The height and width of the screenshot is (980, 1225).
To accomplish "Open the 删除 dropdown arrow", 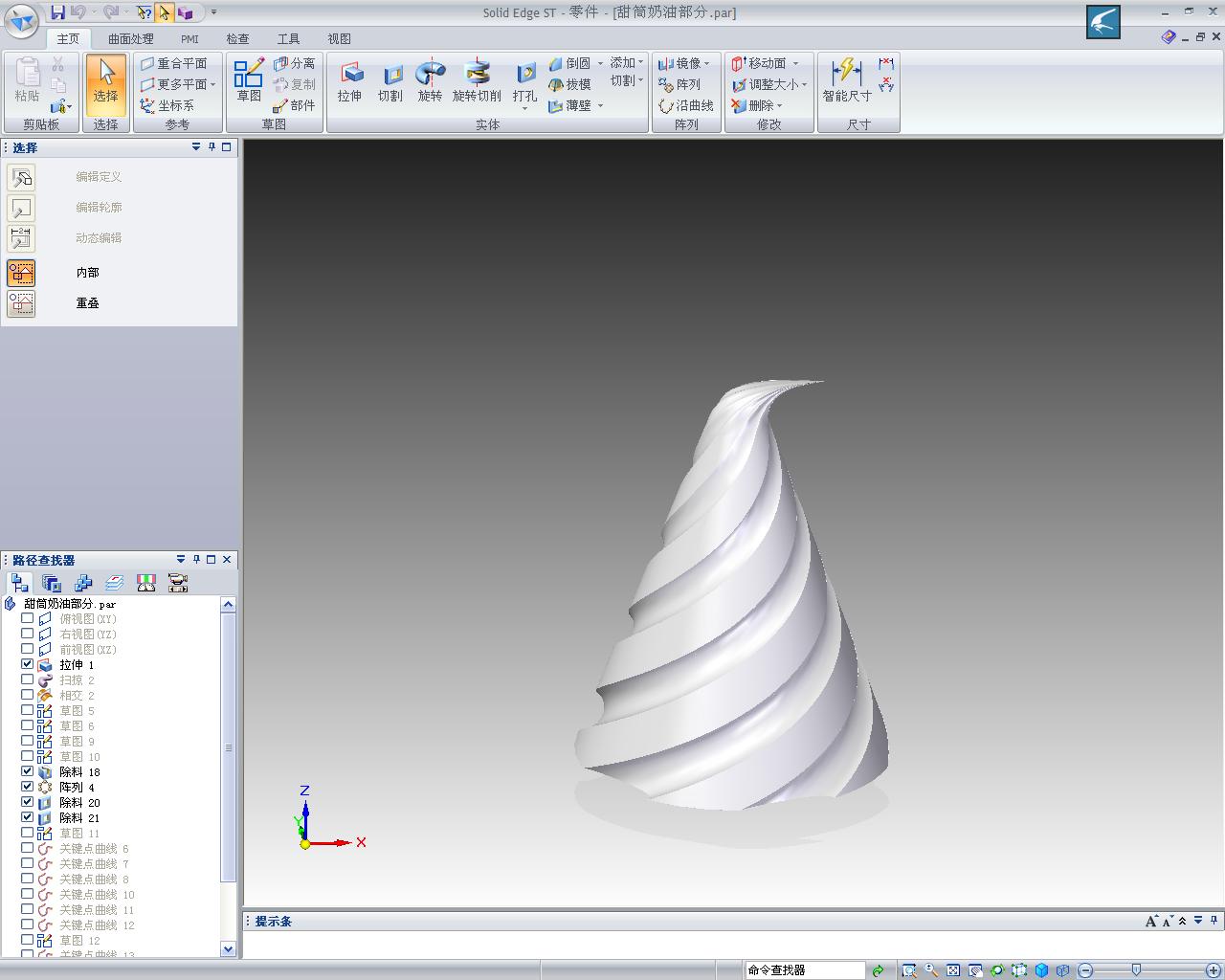I will point(779,105).
